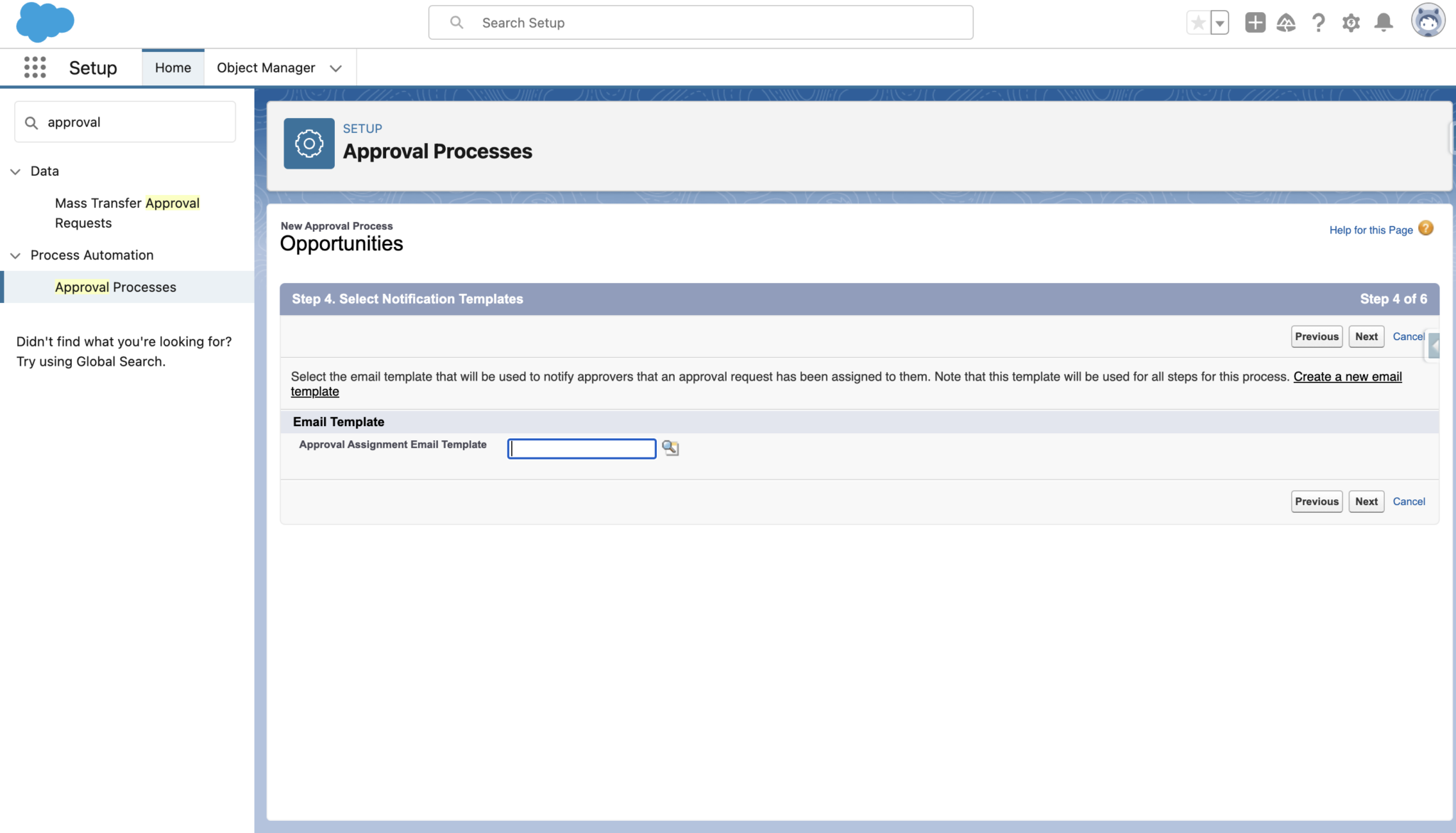Collapse the Process Automation section

click(x=15, y=255)
